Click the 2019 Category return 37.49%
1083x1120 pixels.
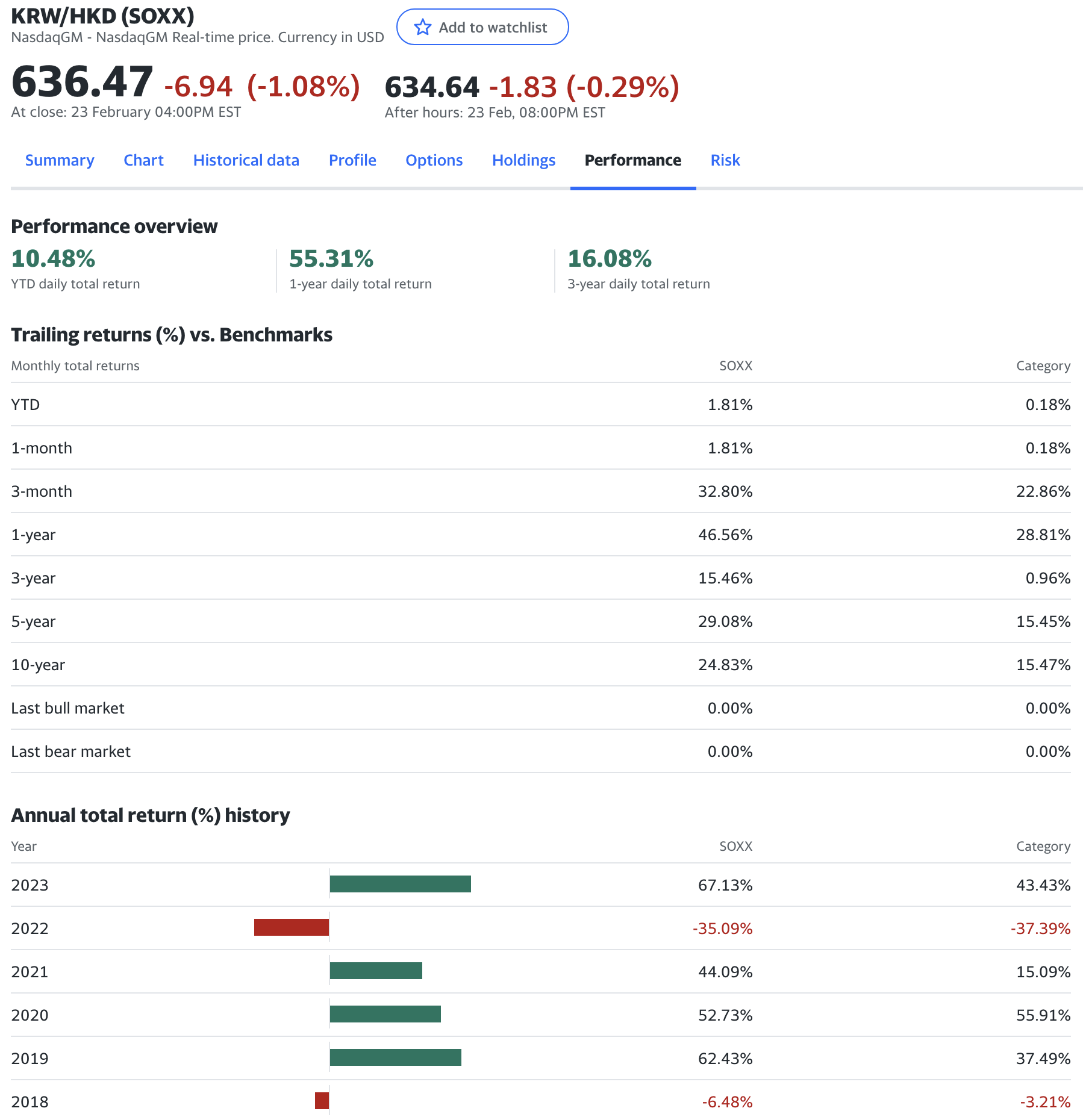point(1043,1059)
